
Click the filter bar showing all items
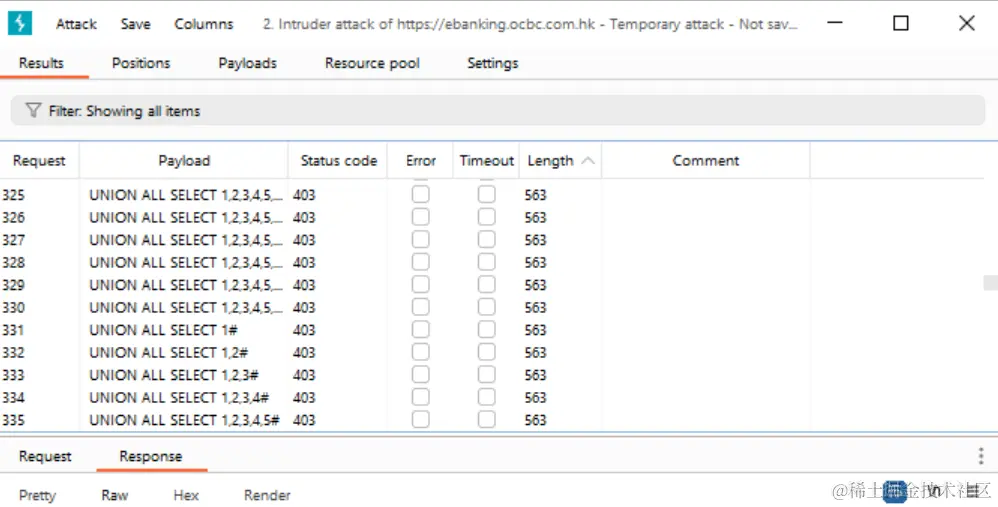[x=498, y=111]
